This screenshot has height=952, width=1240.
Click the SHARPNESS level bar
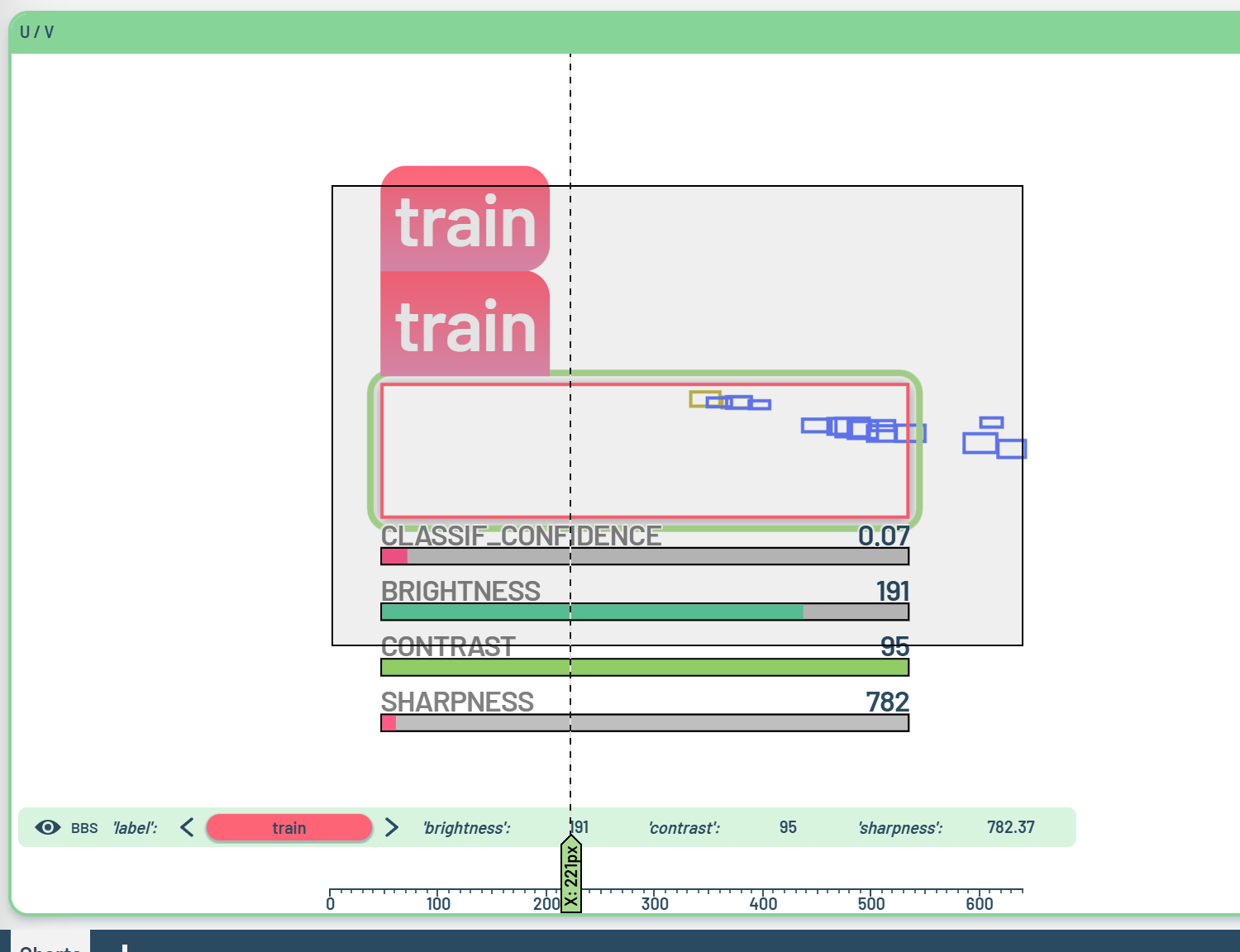click(644, 723)
